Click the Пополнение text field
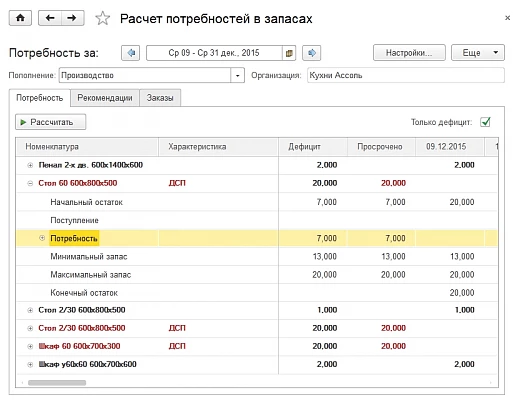Screen dimensions: 518x400 [145, 75]
